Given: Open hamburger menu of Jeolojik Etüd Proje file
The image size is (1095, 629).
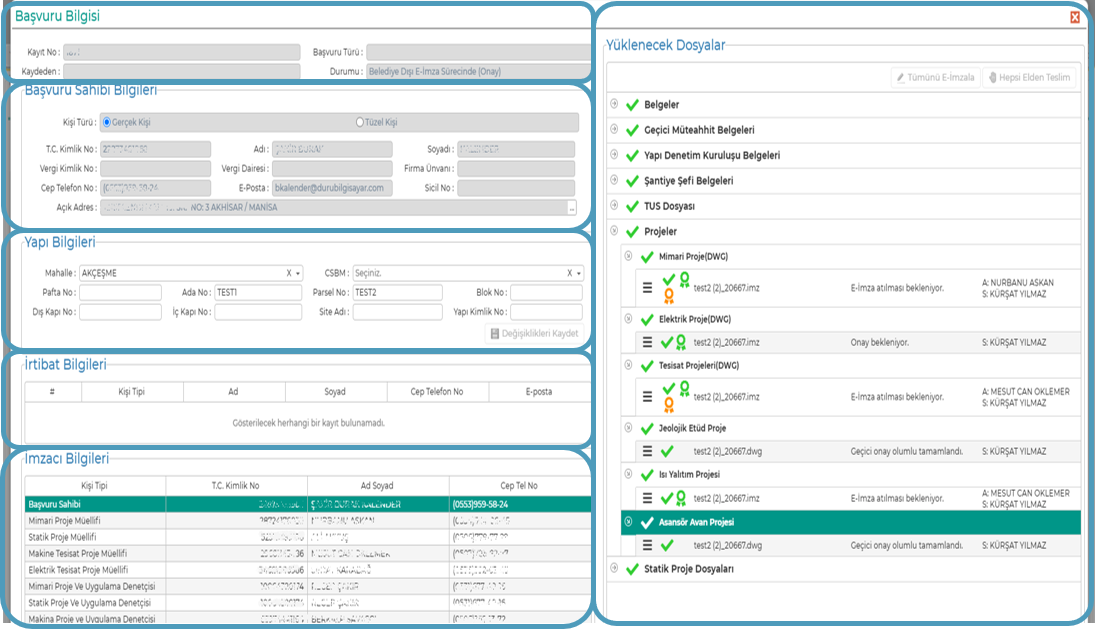Looking at the screenshot, I should click(x=648, y=452).
